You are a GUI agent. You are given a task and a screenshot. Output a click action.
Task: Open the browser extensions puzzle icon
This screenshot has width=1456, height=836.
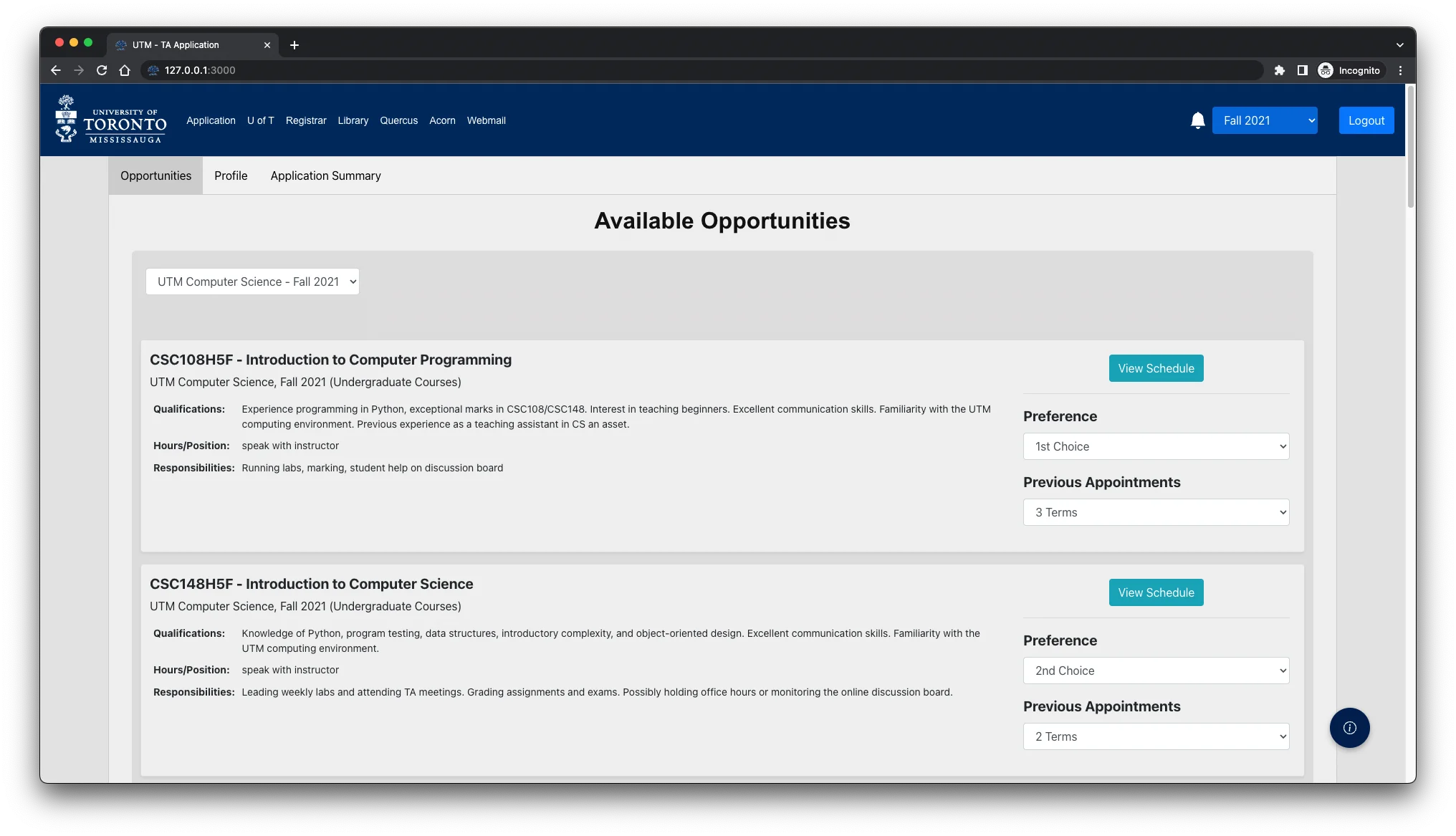tap(1279, 70)
